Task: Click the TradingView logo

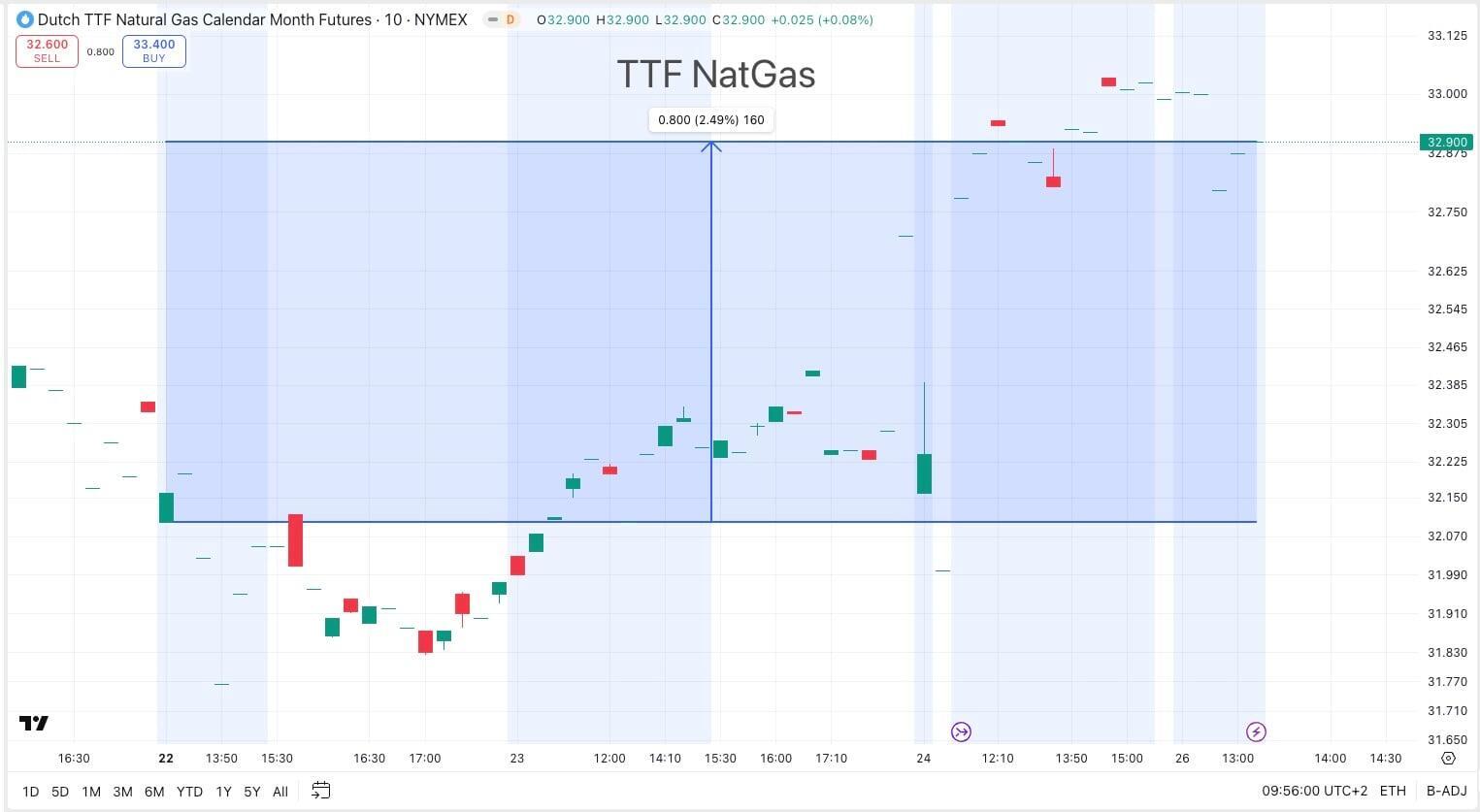Action: coord(34,724)
